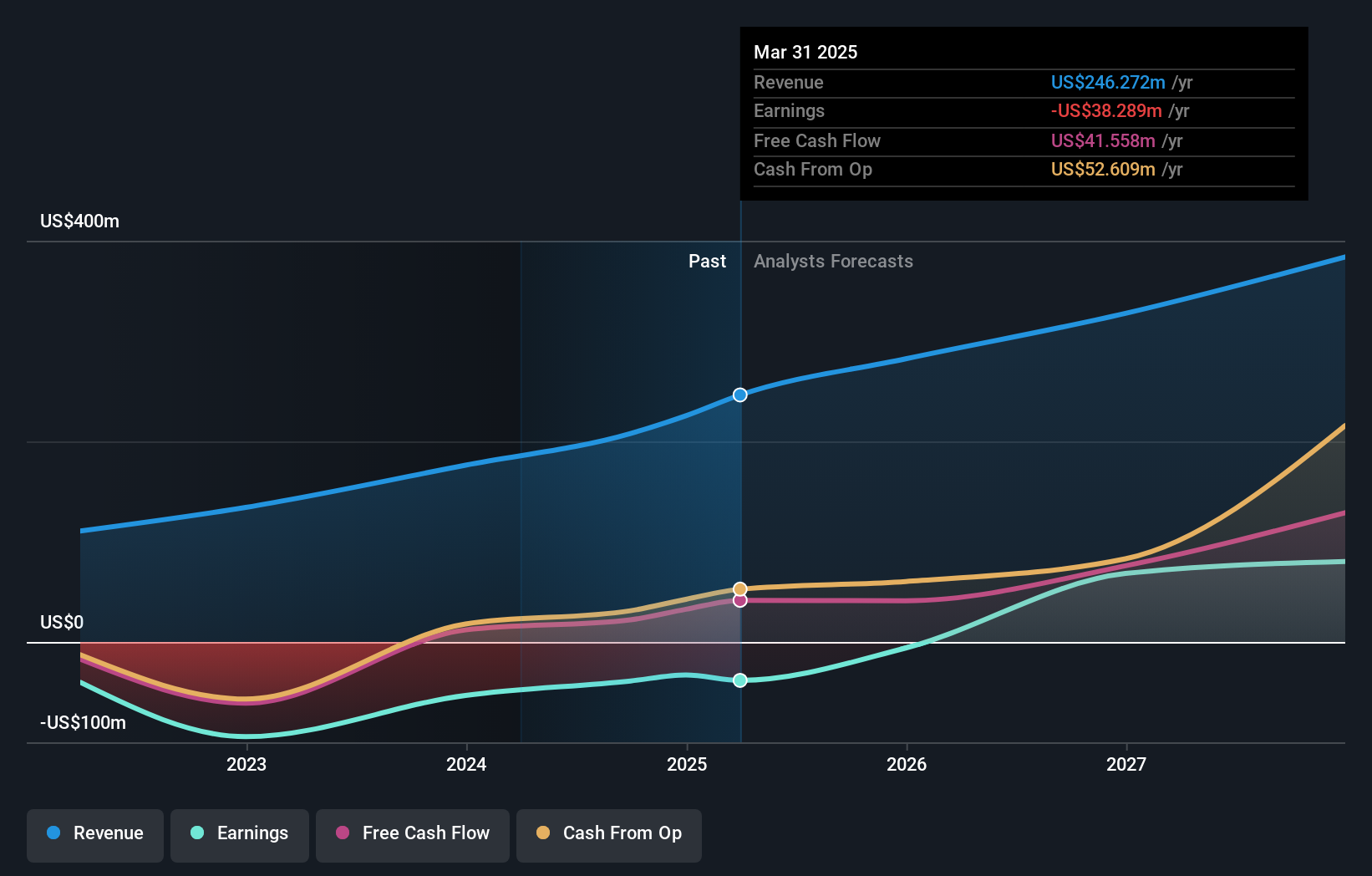
Task: Toggle the Earnings series legend button
Action: pos(240,834)
